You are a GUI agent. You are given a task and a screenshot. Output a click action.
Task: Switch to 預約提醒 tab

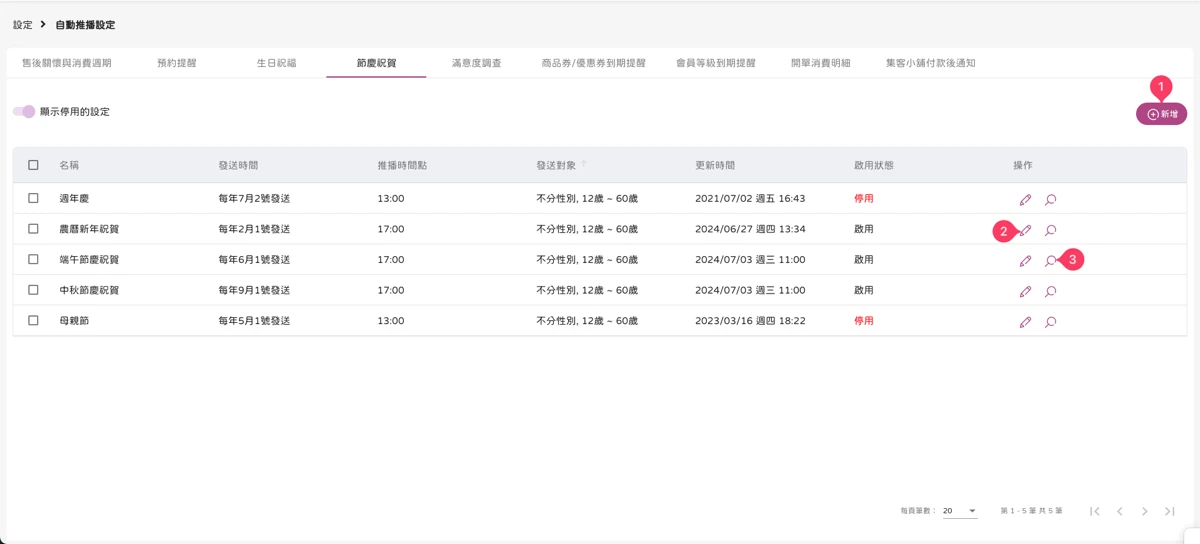point(177,63)
